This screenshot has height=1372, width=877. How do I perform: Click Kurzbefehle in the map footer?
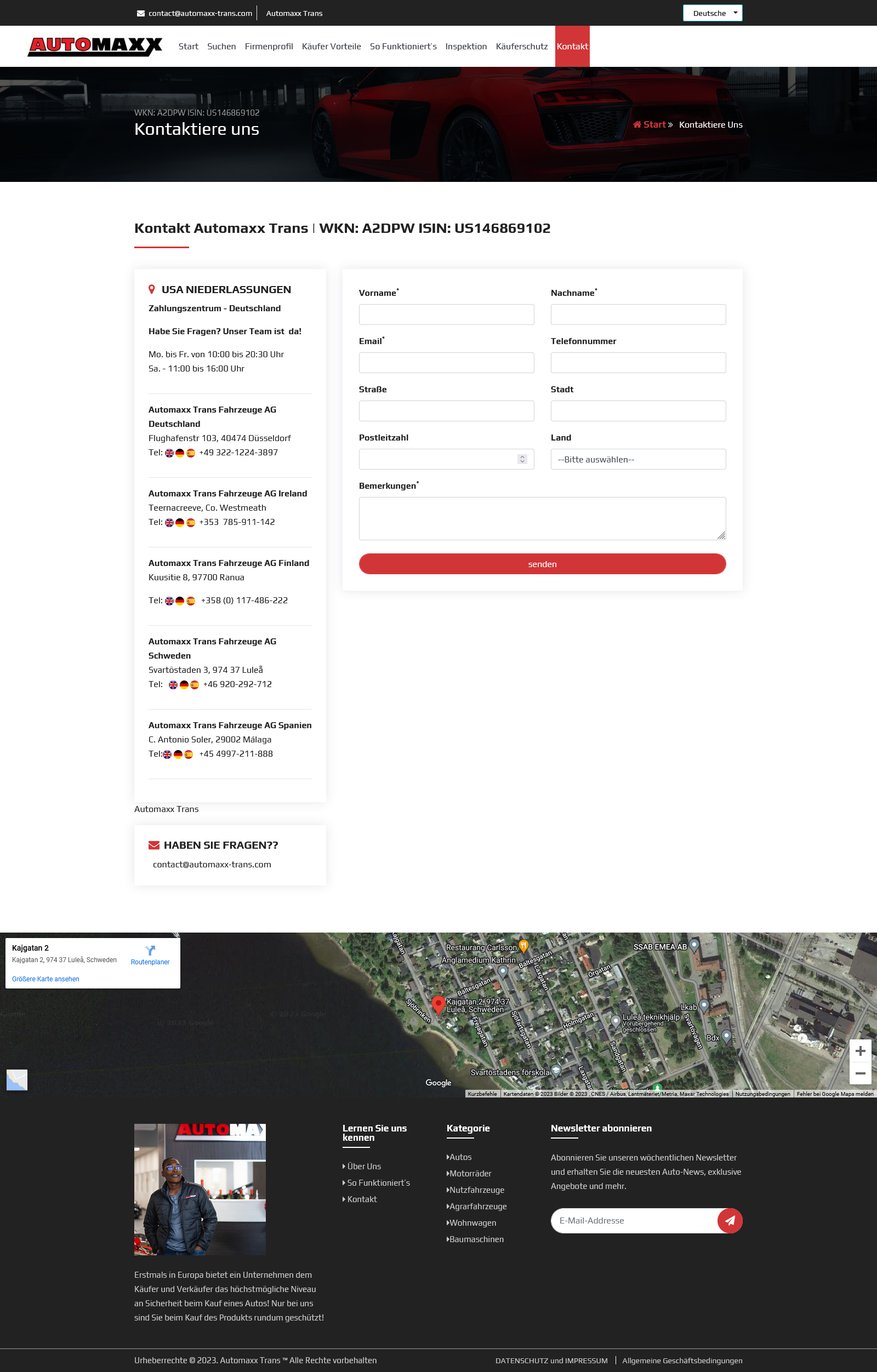[482, 1094]
